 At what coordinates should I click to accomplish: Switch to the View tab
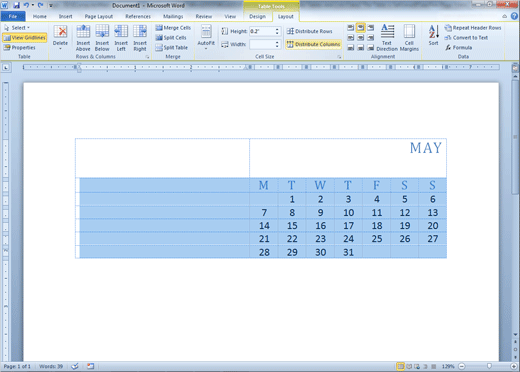tap(230, 16)
